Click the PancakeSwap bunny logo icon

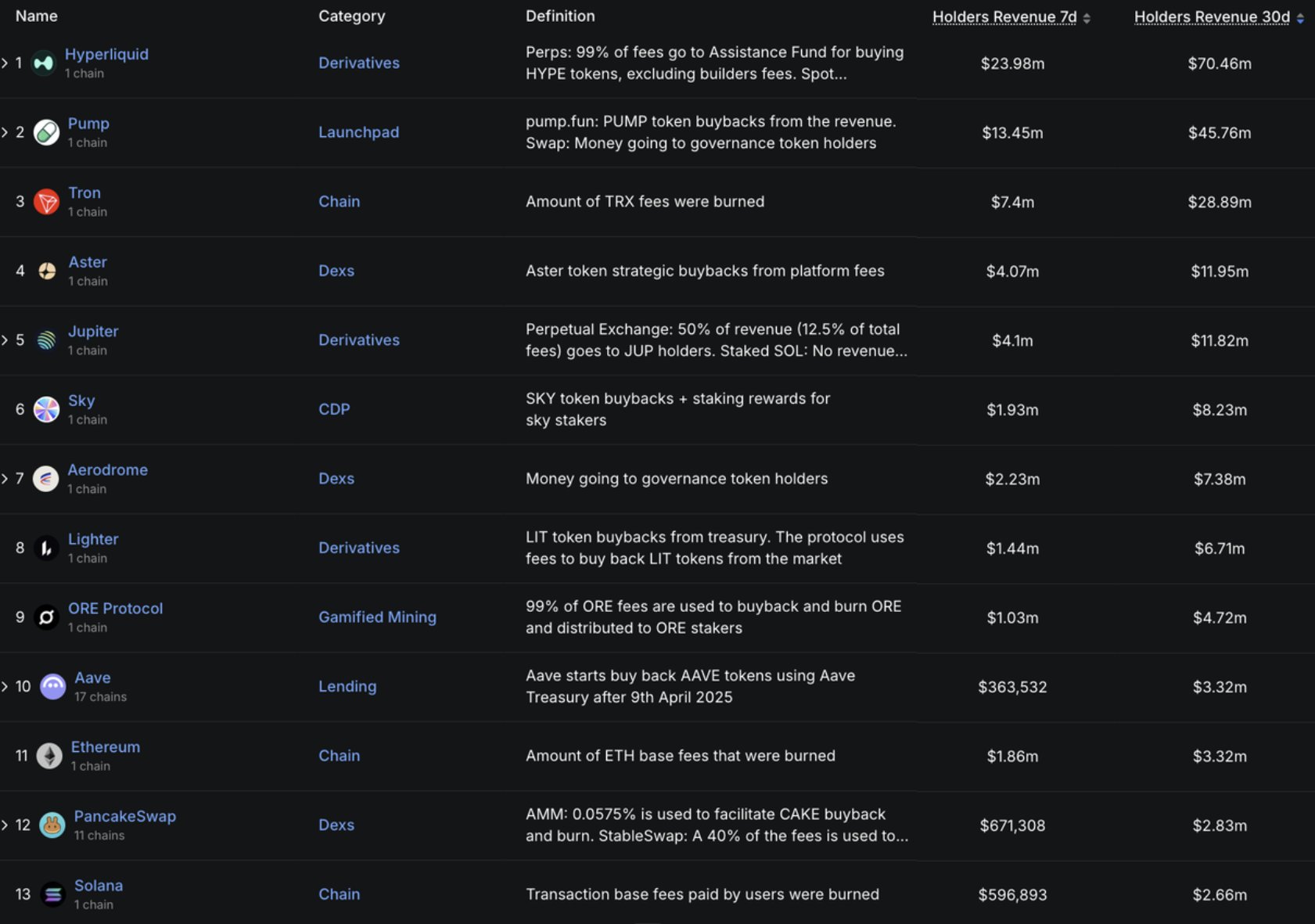pyautogui.click(x=52, y=825)
